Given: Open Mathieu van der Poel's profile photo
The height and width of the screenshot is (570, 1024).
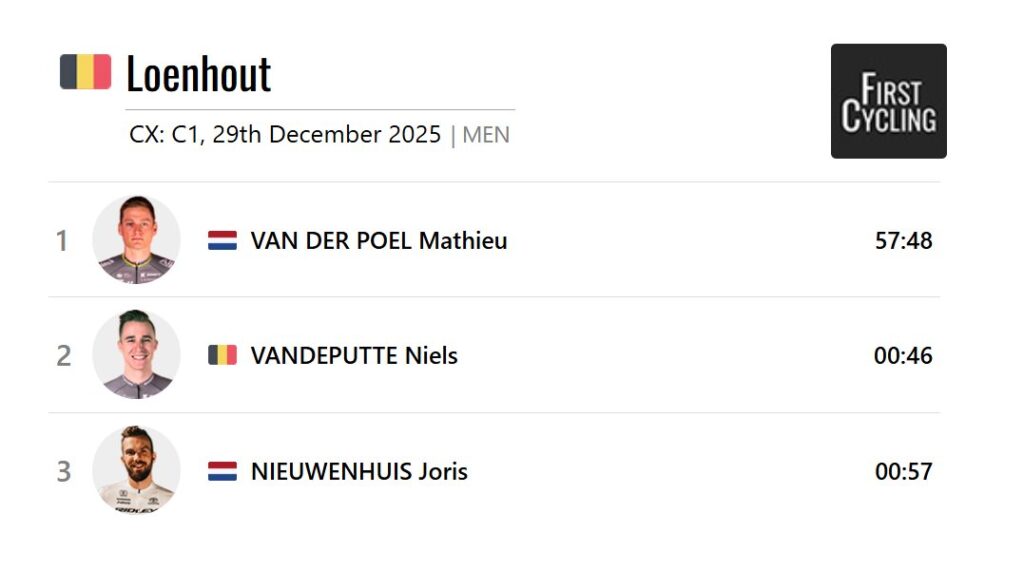Looking at the screenshot, I should tap(136, 240).
